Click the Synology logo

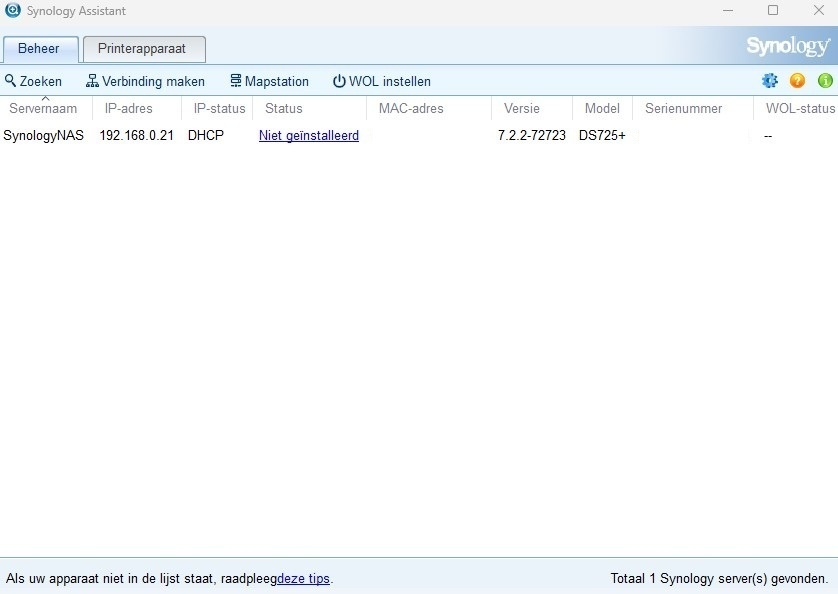tap(788, 47)
